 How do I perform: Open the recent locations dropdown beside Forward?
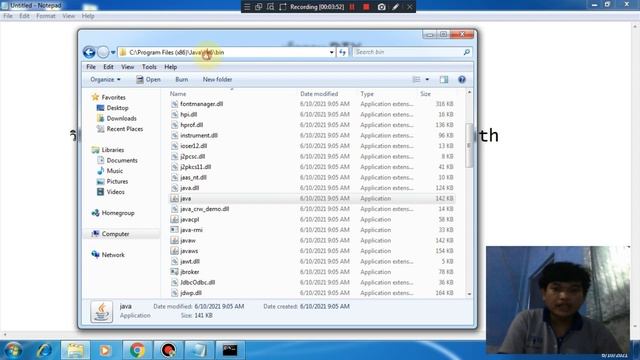click(113, 52)
